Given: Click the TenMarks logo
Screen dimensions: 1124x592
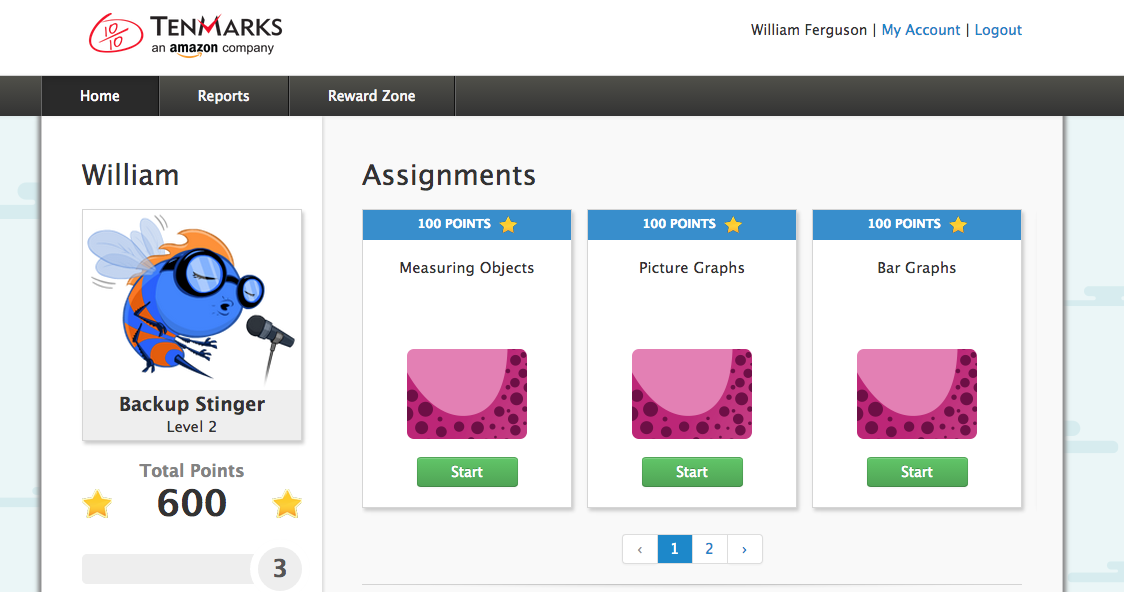Looking at the screenshot, I should 186,34.
